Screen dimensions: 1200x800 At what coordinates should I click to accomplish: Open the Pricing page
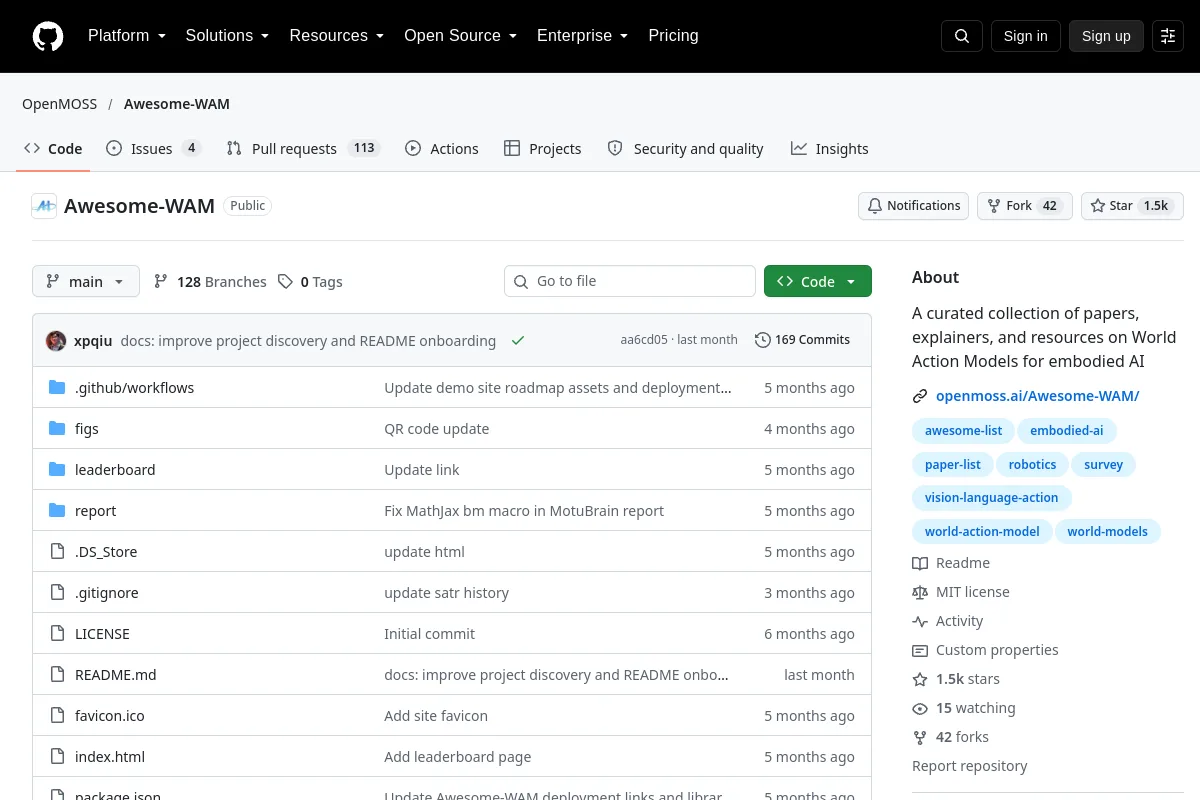673,36
